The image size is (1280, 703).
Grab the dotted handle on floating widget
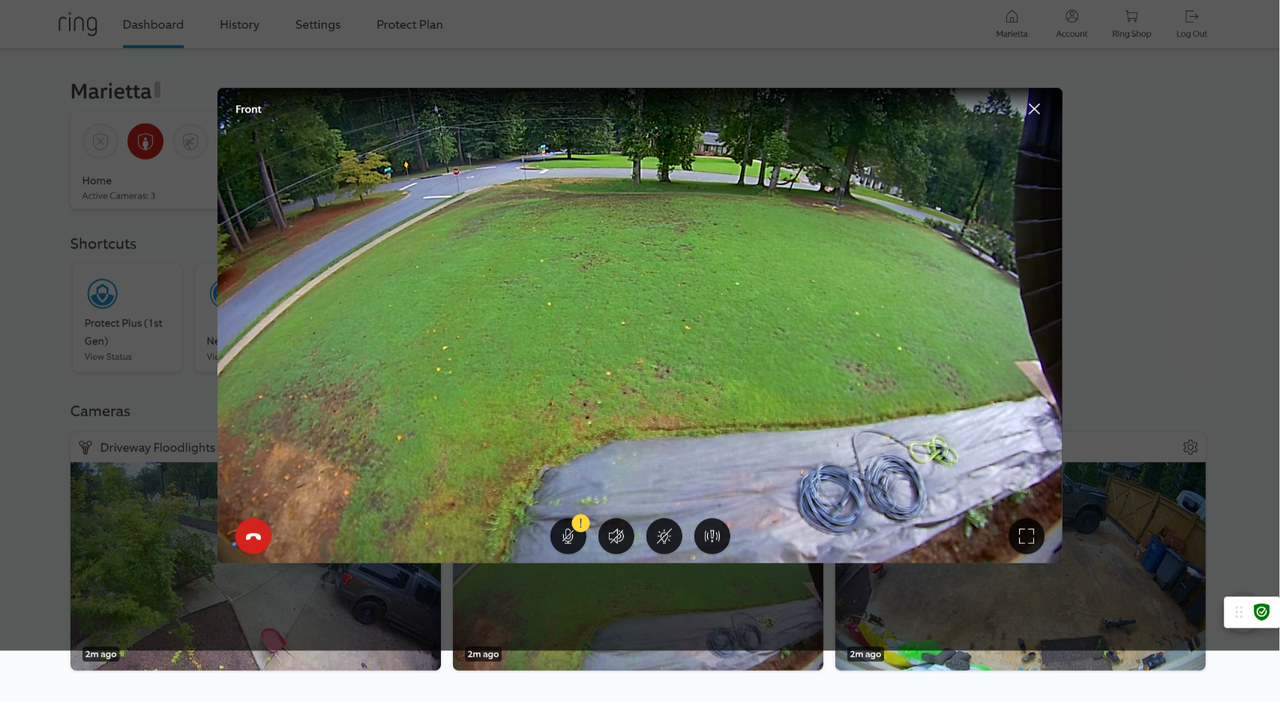[1238, 612]
